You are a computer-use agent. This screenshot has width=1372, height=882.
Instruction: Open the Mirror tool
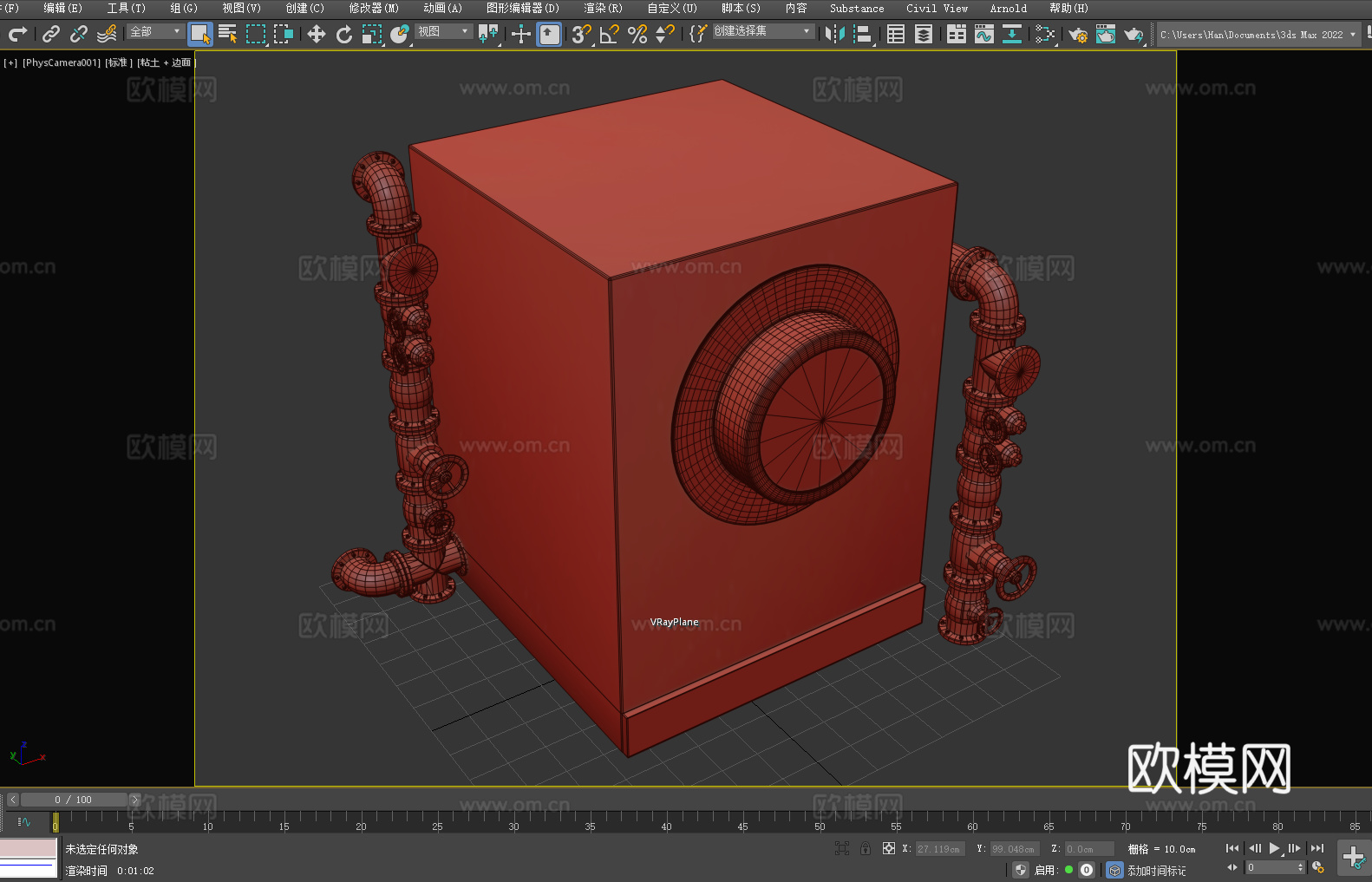[x=834, y=34]
